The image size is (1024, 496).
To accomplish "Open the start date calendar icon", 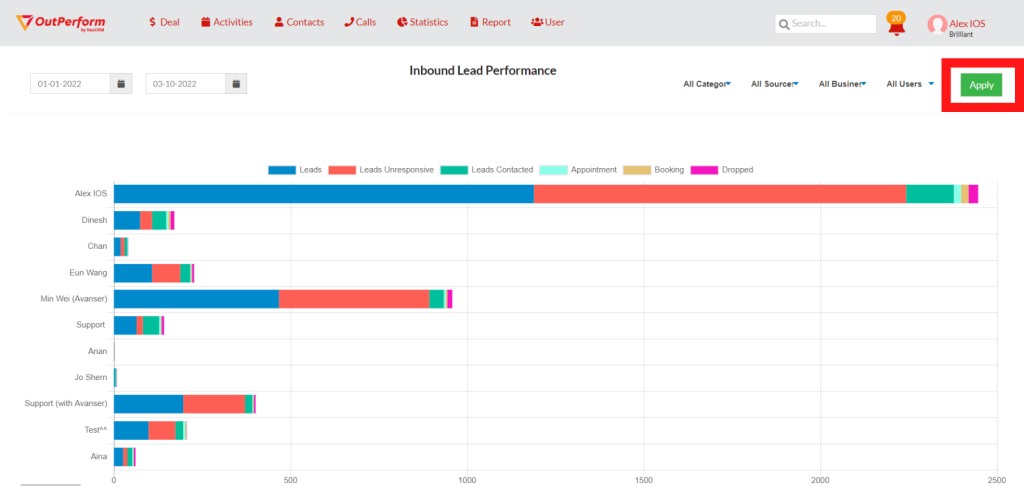I will (x=120, y=84).
